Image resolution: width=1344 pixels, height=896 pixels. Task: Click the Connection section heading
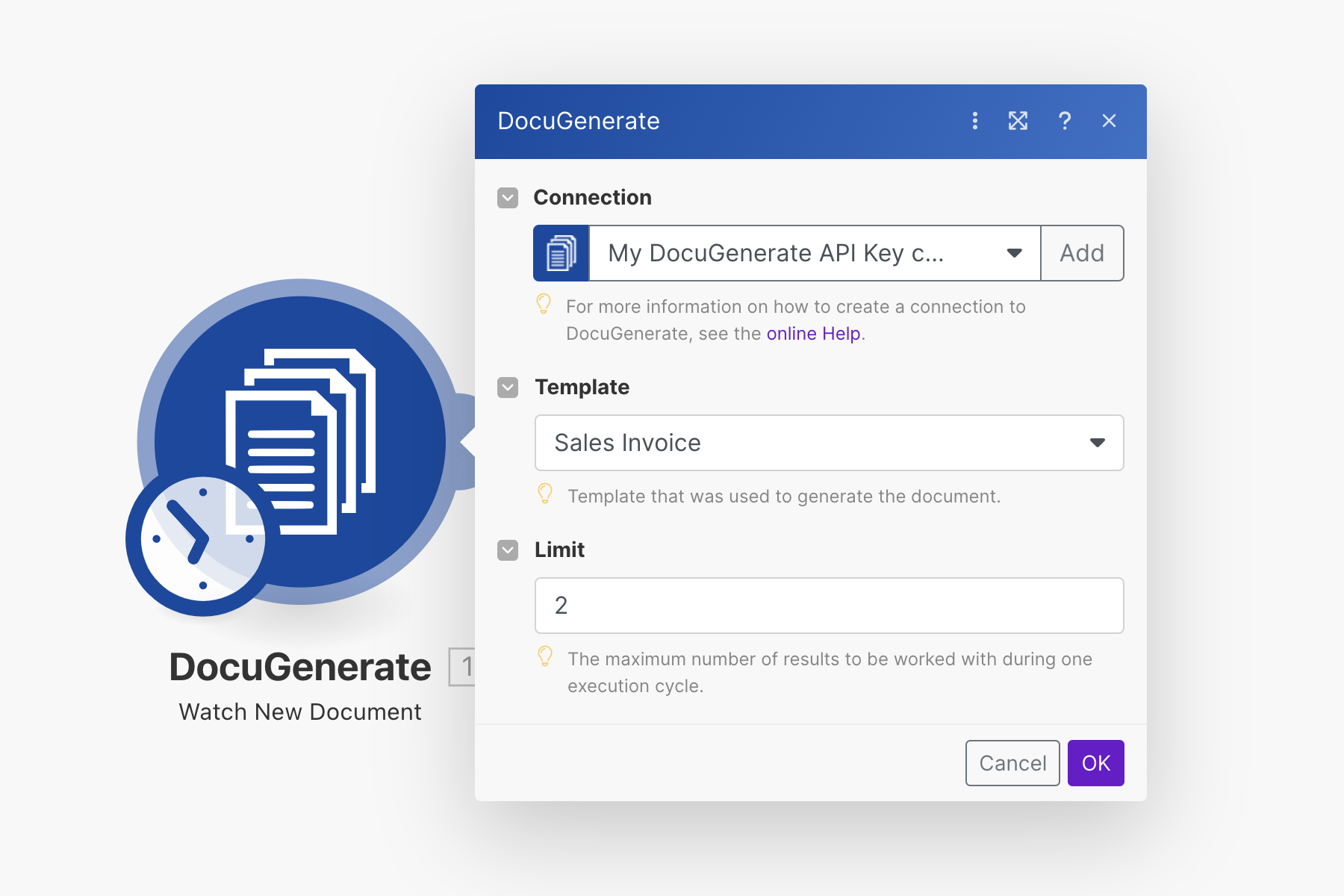click(593, 198)
